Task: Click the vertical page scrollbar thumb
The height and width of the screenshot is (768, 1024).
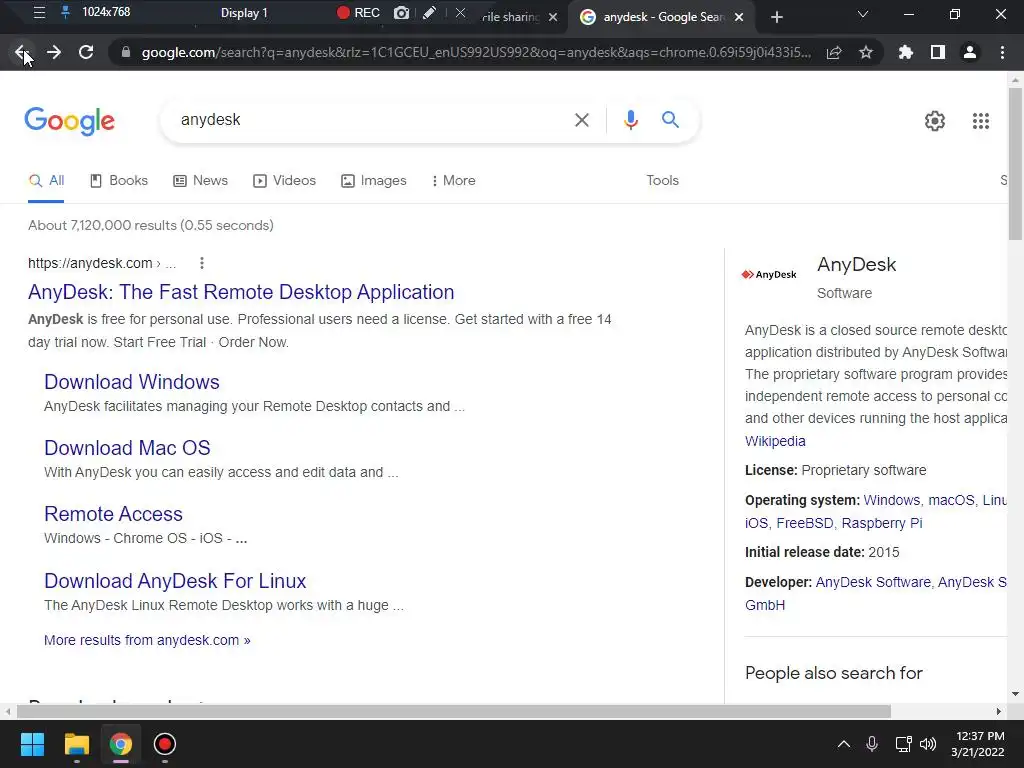Action: tap(1015, 163)
